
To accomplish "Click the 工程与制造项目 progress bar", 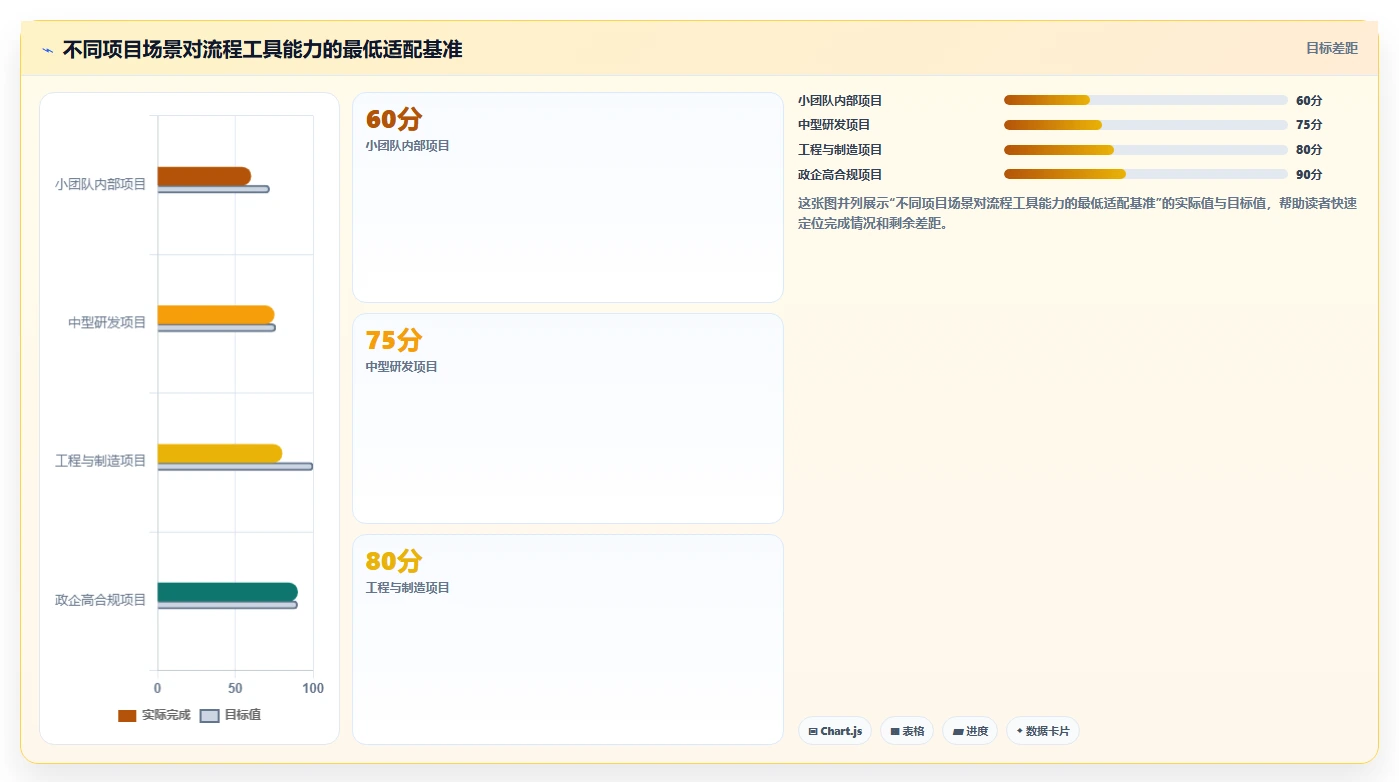I will click(1146, 150).
